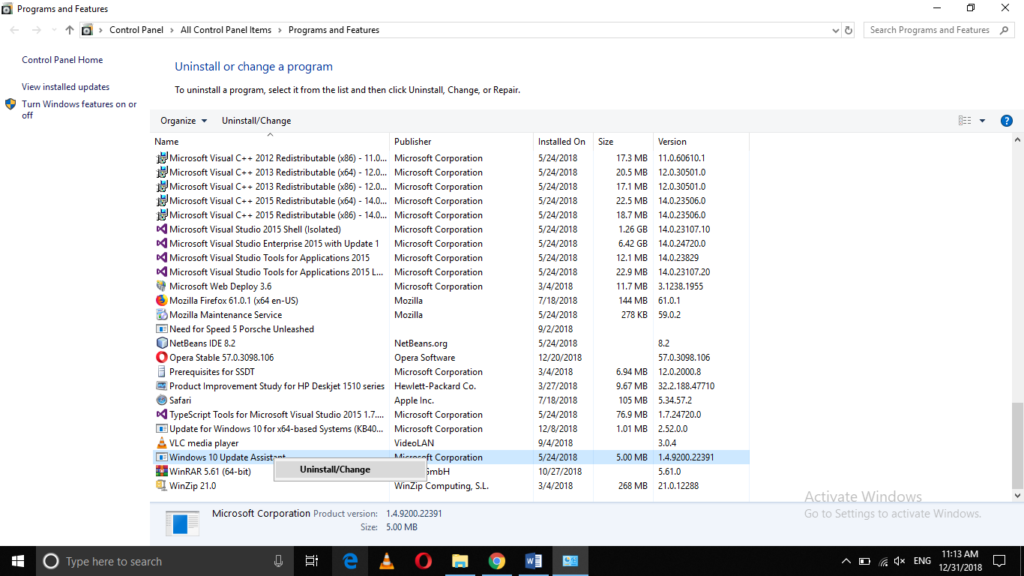Click the WinZip 21.0 program icon
This screenshot has width=1024, height=576.
tap(161, 486)
